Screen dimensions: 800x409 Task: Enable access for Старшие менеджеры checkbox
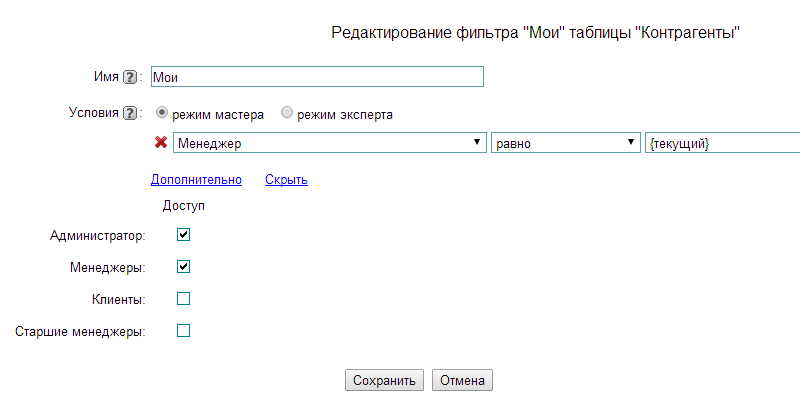pyautogui.click(x=183, y=330)
